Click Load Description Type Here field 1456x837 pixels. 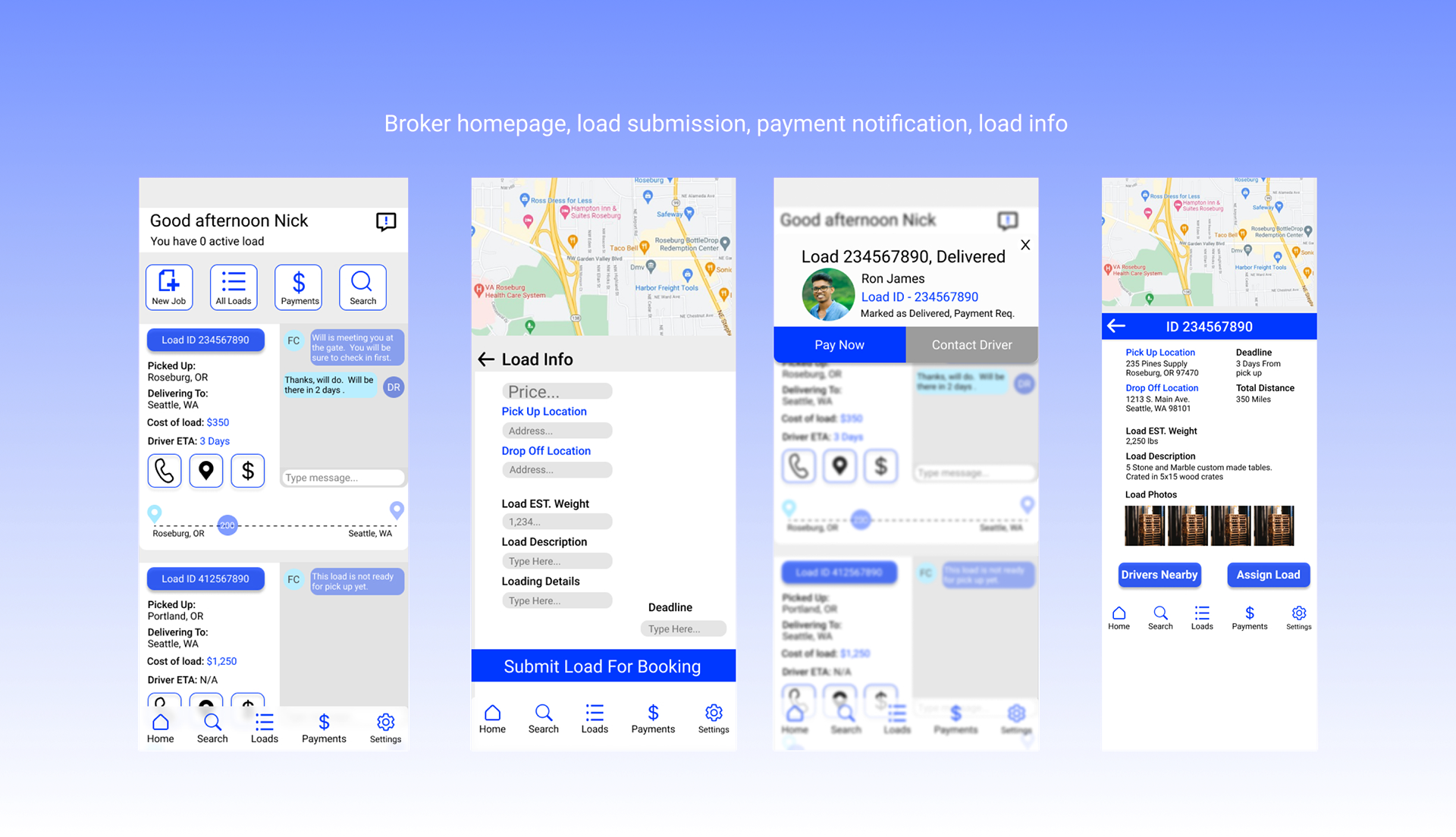pyautogui.click(x=557, y=561)
